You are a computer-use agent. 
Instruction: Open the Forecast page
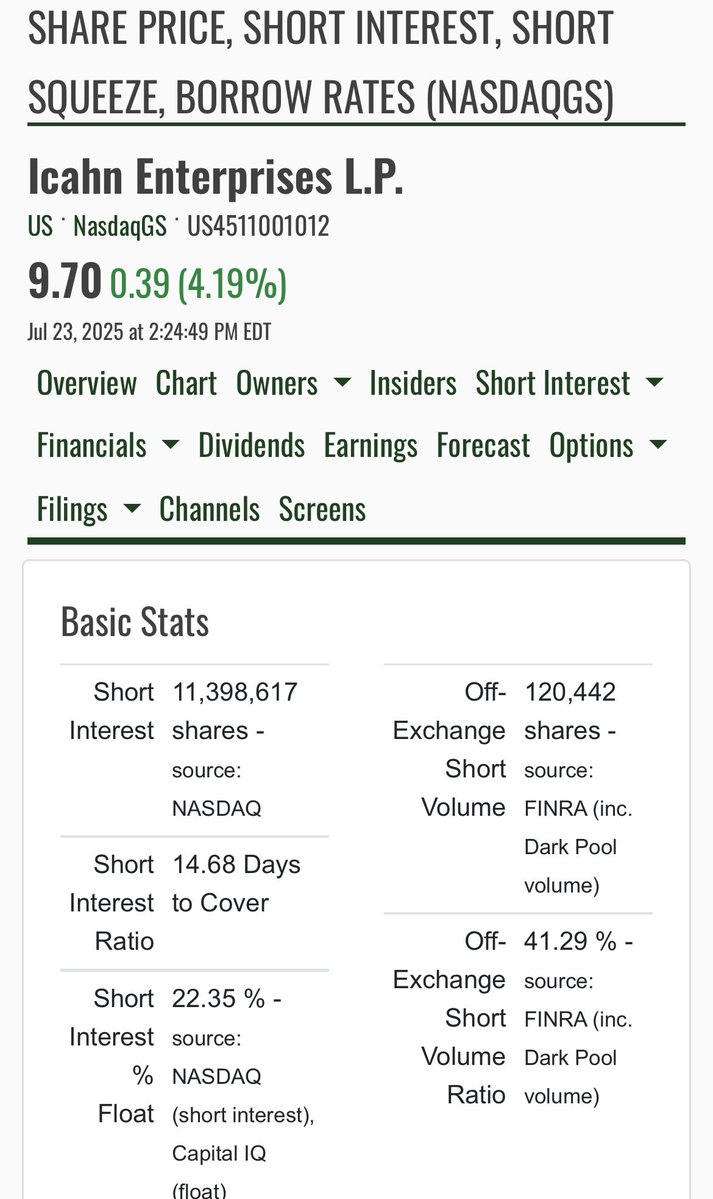tap(483, 446)
